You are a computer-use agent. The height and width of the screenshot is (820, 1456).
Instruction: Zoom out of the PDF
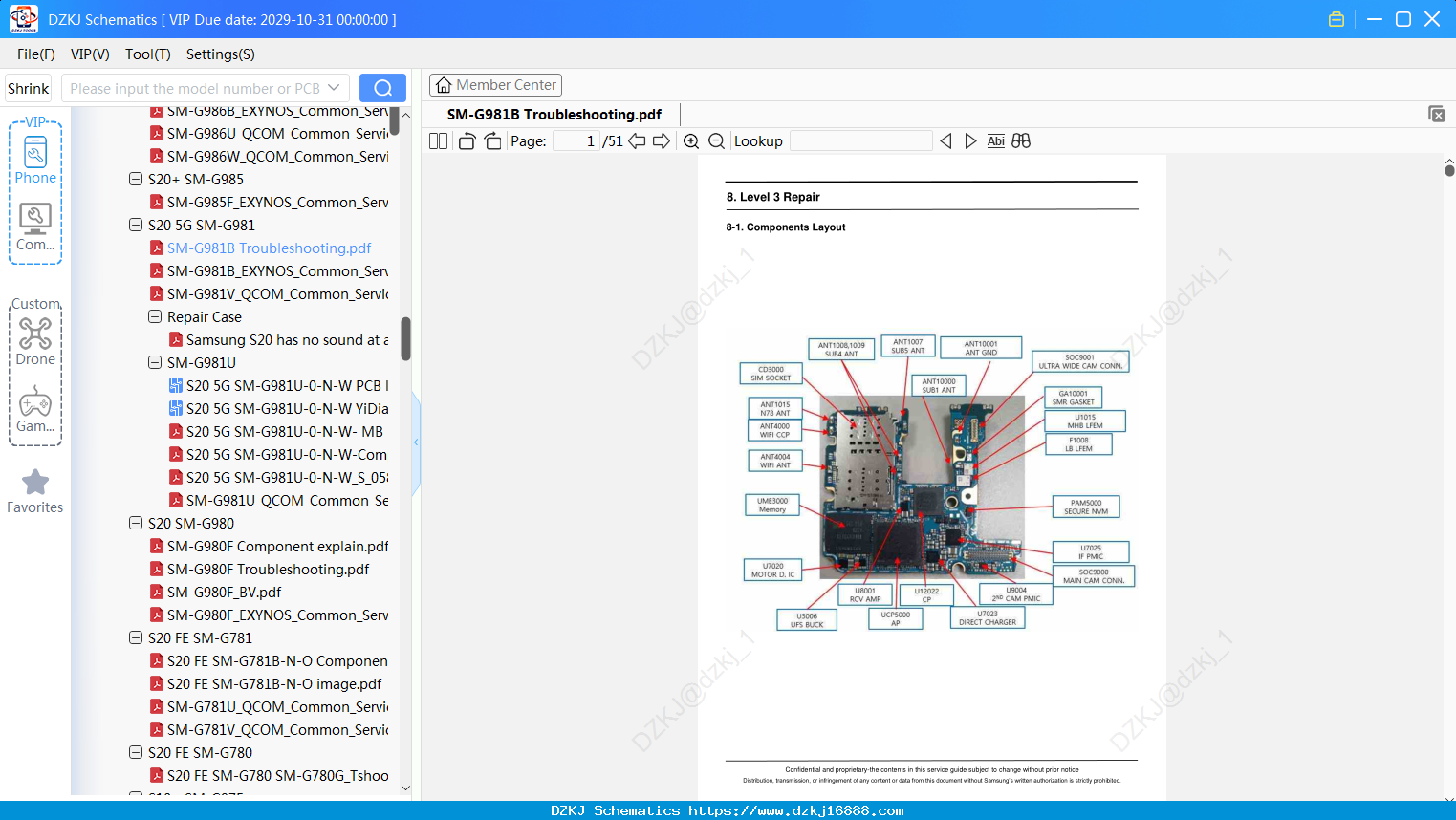[716, 141]
